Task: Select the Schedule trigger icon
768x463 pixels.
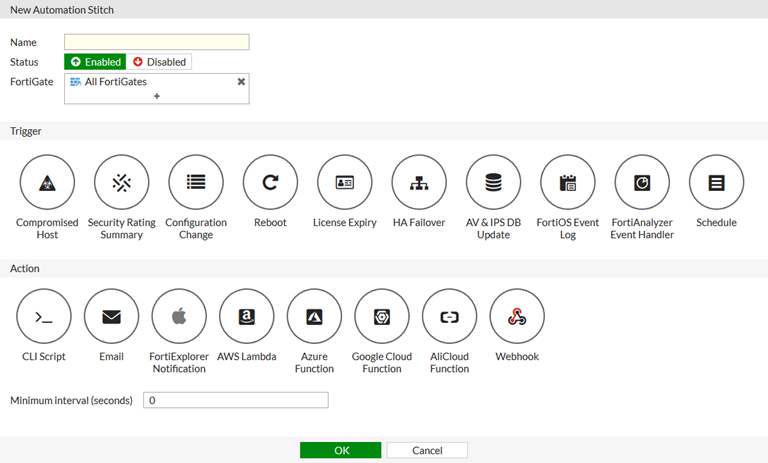Action: 716,182
